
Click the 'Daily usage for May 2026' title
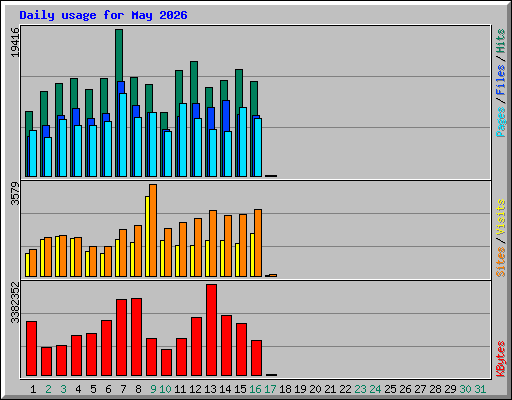point(103,15)
